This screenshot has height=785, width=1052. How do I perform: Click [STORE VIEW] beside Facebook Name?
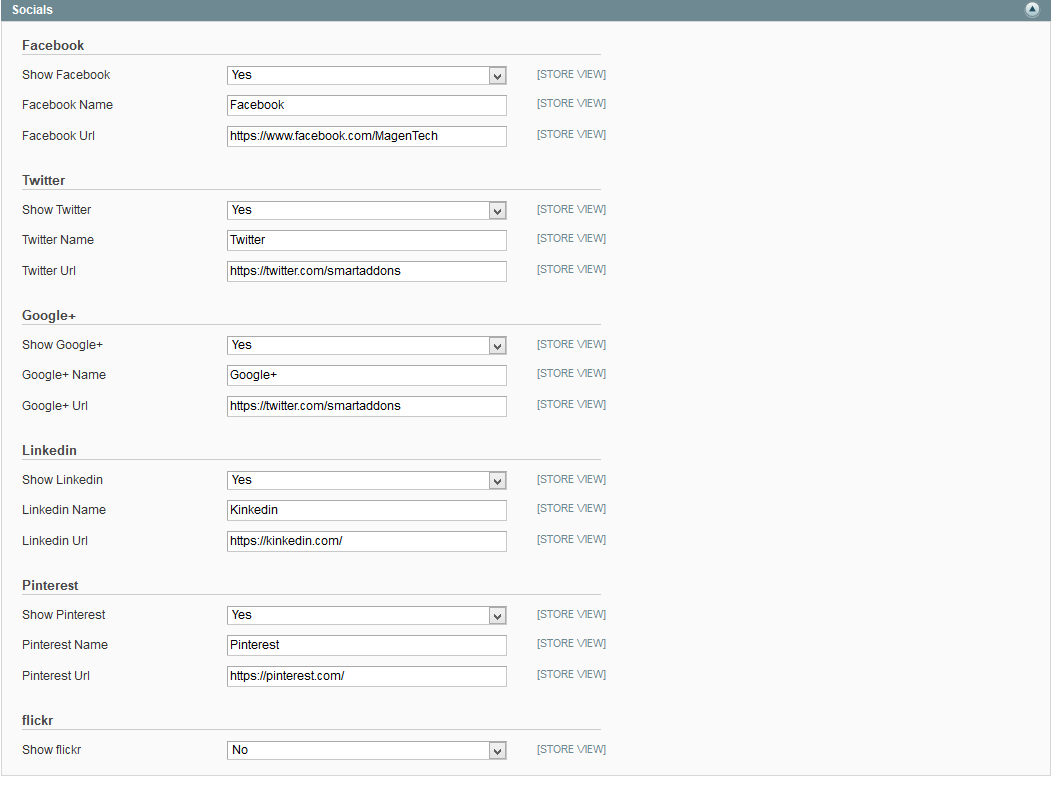(571, 103)
